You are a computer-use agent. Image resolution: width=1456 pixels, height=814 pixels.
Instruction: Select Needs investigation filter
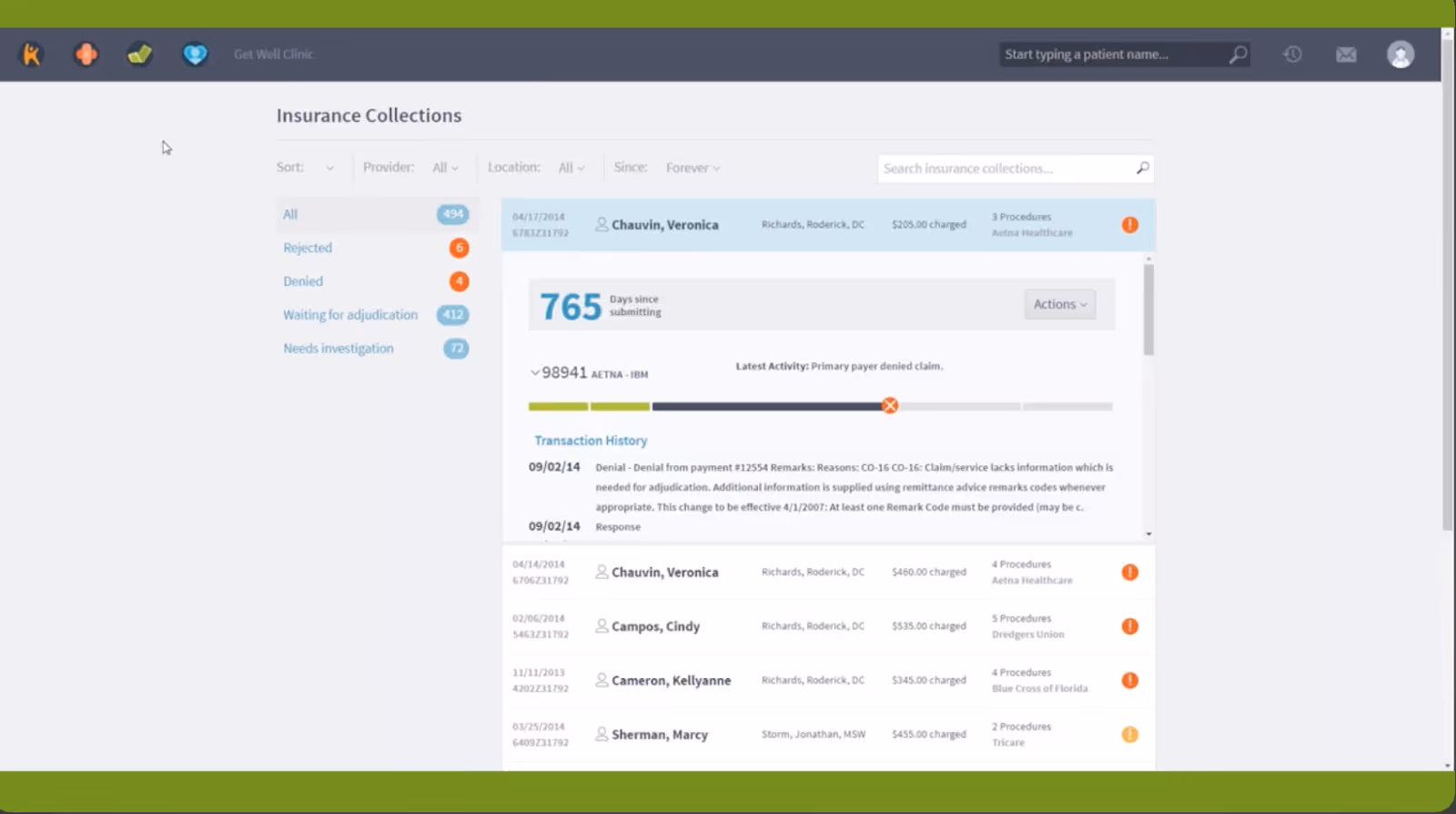coord(339,349)
